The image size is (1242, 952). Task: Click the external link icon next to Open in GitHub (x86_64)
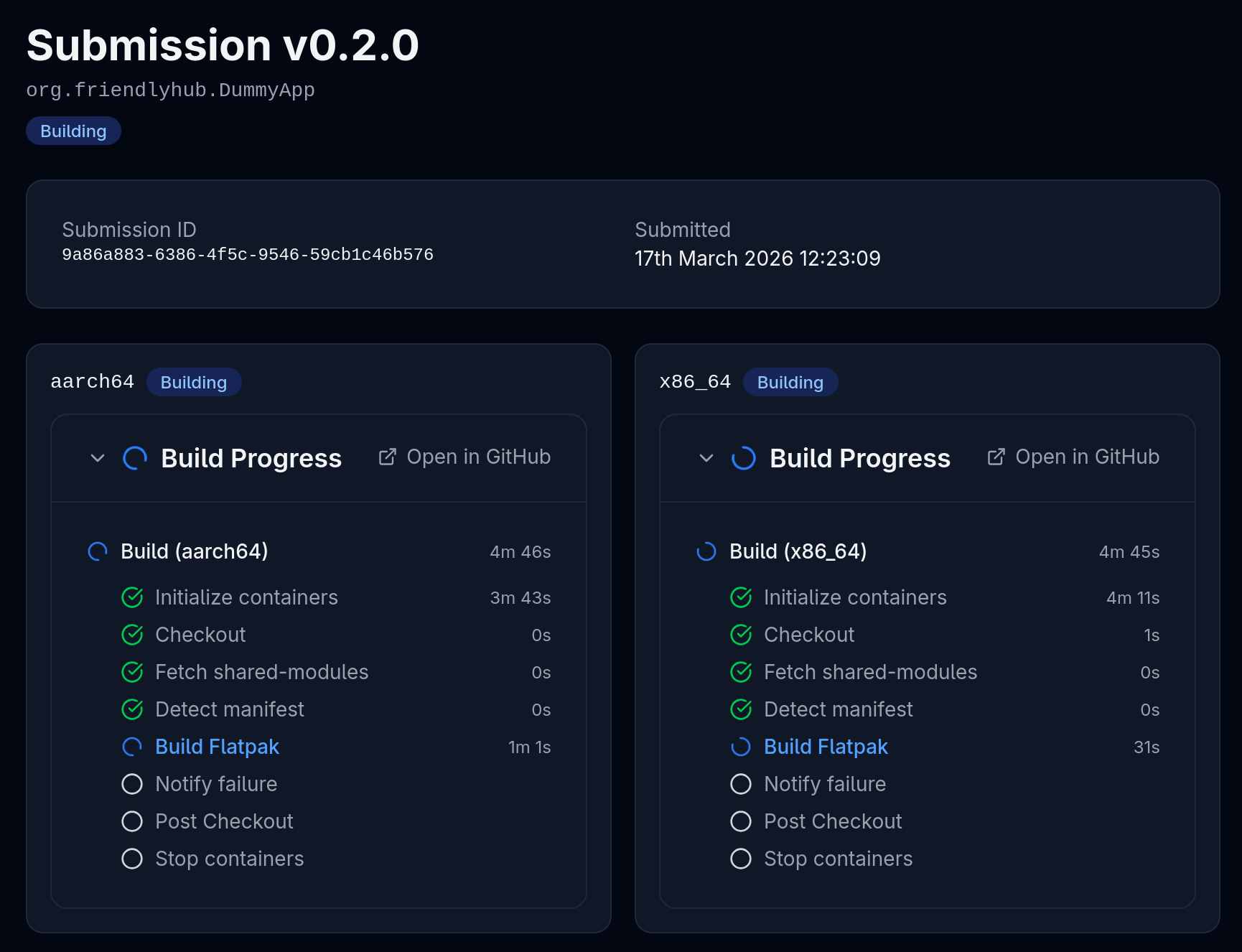pos(996,456)
